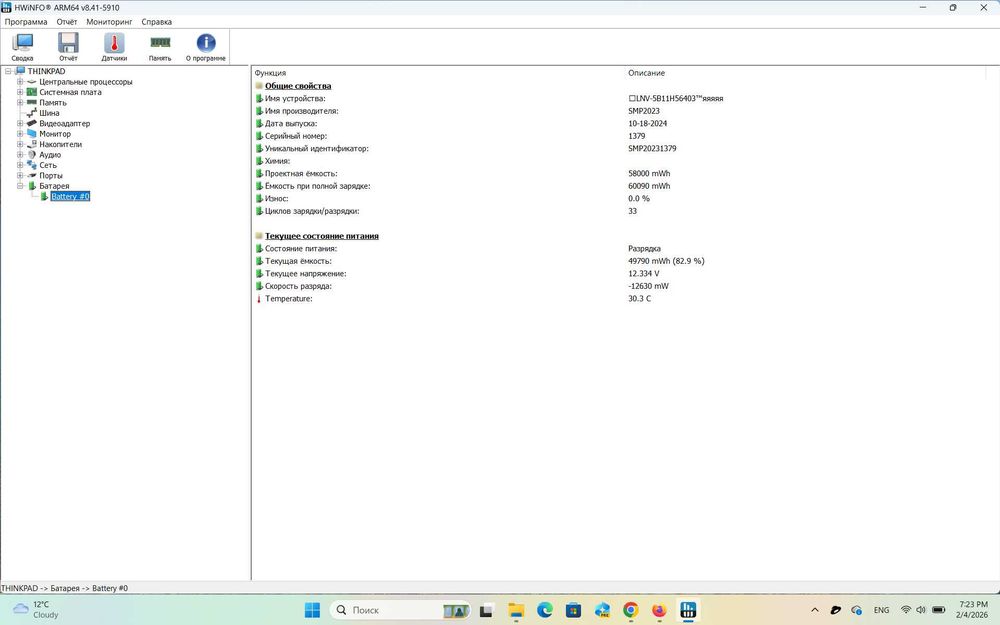The width and height of the screenshot is (1000, 625).
Task: Open Google Chrome from the taskbar
Action: pos(631,610)
